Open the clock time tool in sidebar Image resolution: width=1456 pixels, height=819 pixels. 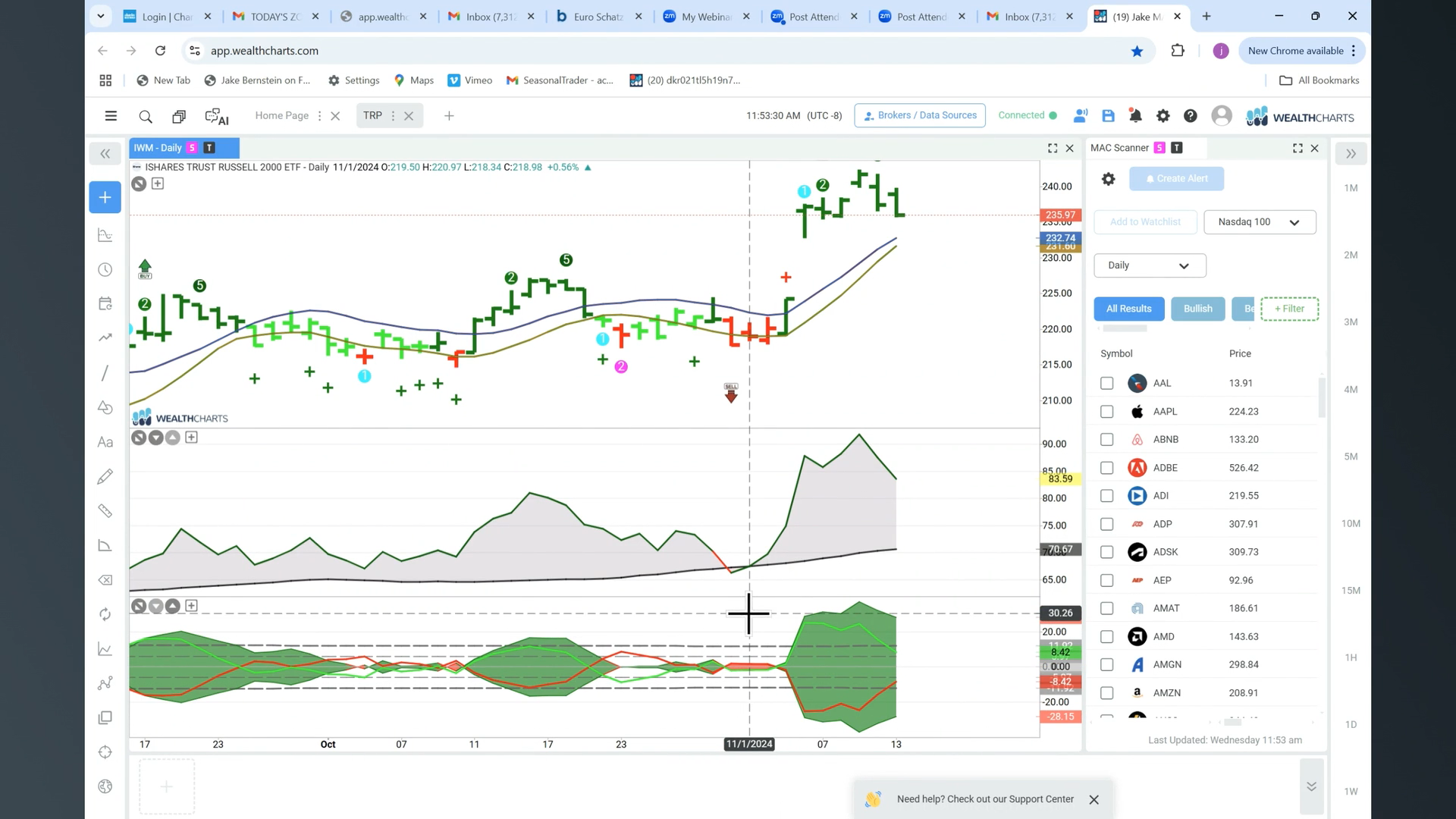click(x=105, y=270)
